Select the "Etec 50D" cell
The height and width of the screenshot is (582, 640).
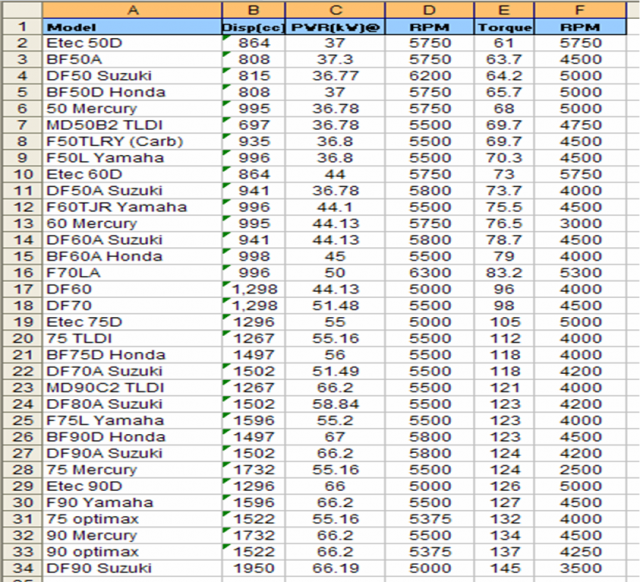(130, 43)
